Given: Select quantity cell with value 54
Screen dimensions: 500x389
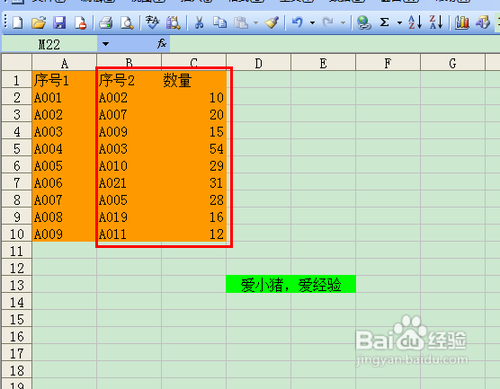Looking at the screenshot, I should tap(194, 148).
